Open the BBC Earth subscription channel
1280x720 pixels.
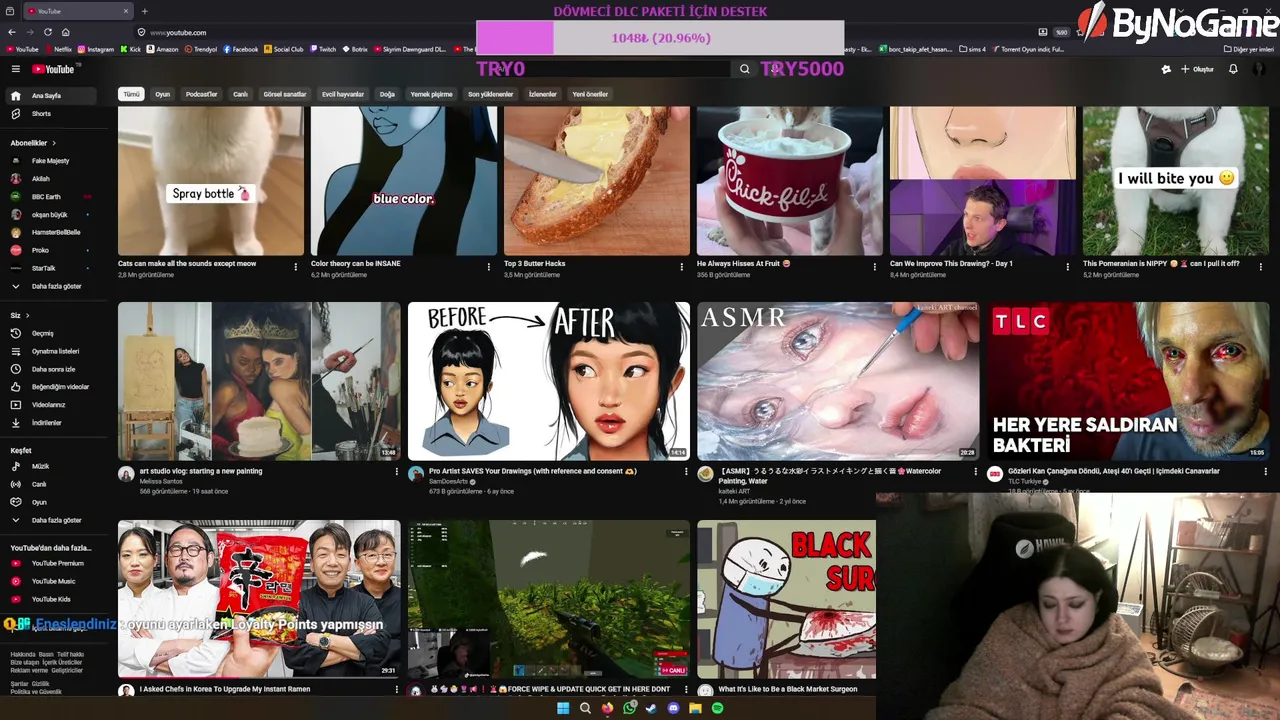46,197
